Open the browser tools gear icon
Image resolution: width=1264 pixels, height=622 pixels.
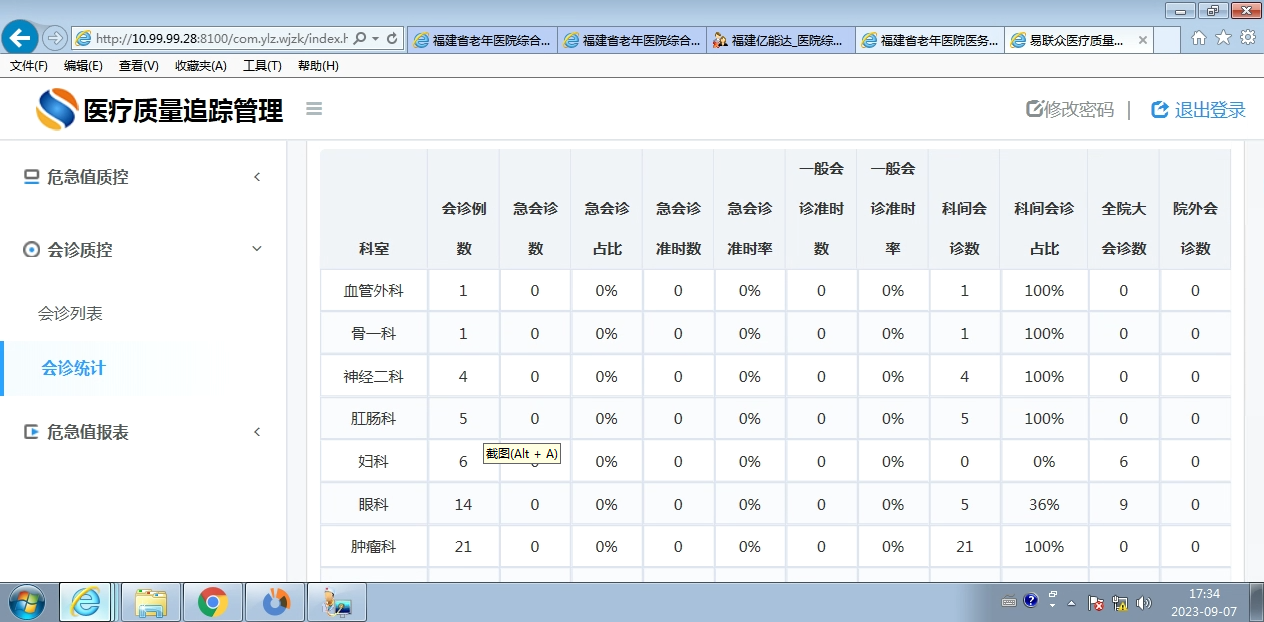pyautogui.click(x=1247, y=38)
